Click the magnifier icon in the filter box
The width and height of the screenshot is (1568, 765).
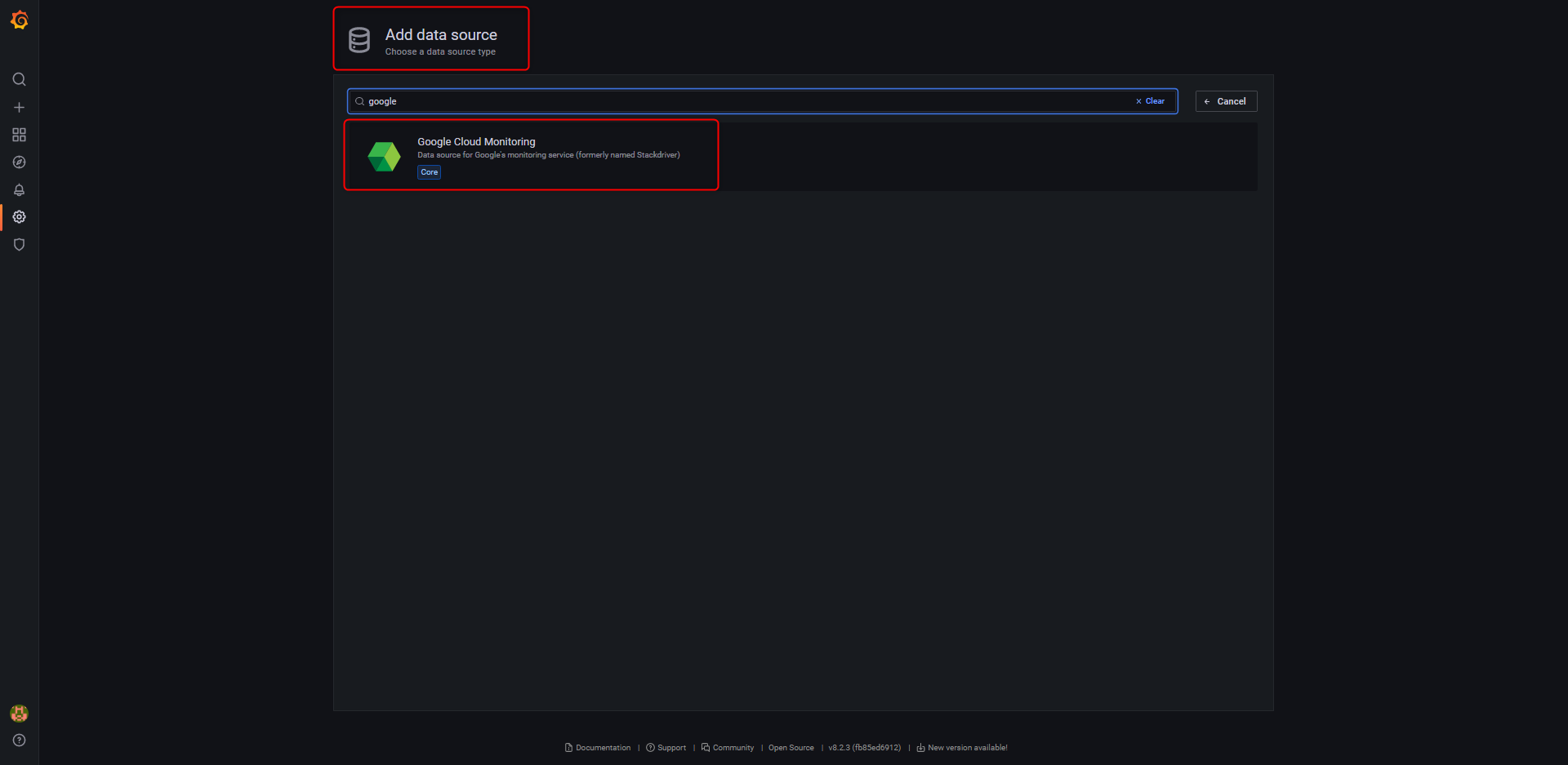(x=359, y=101)
